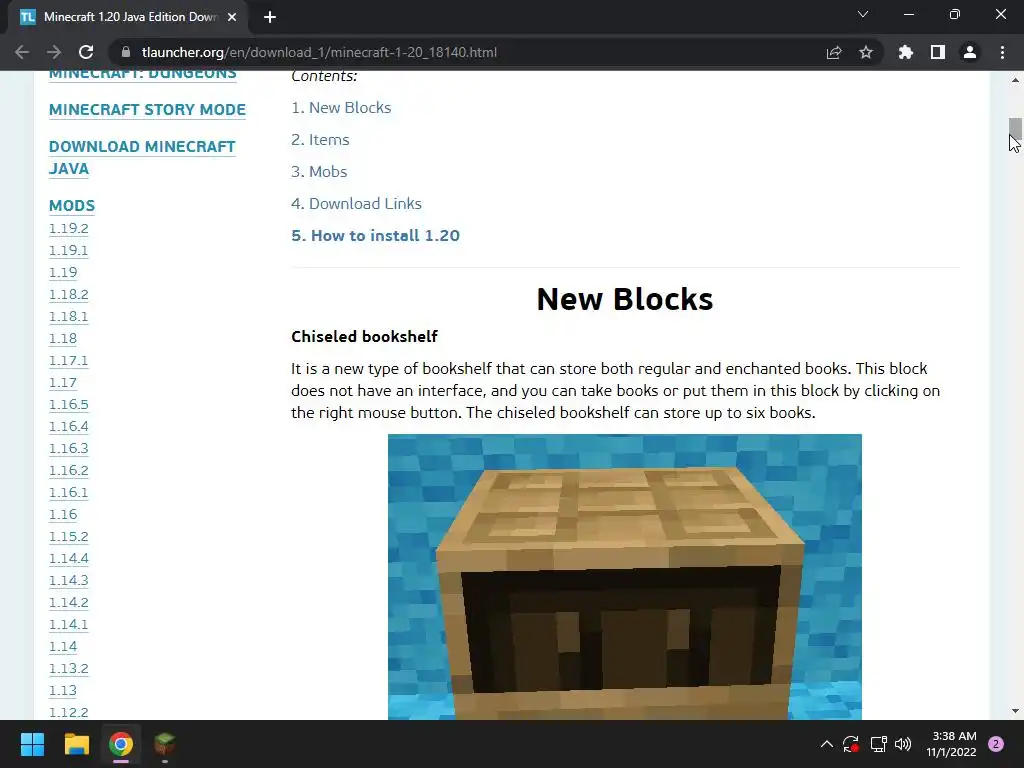Click the share page icon in address bar
The image size is (1024, 768).
[834, 52]
